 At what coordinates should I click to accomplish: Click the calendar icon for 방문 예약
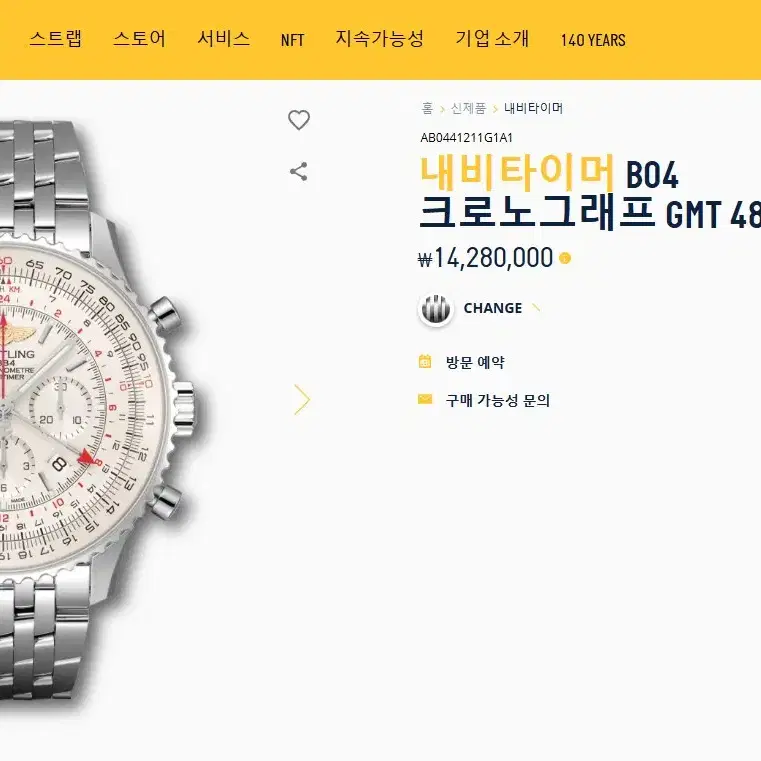coord(425,362)
